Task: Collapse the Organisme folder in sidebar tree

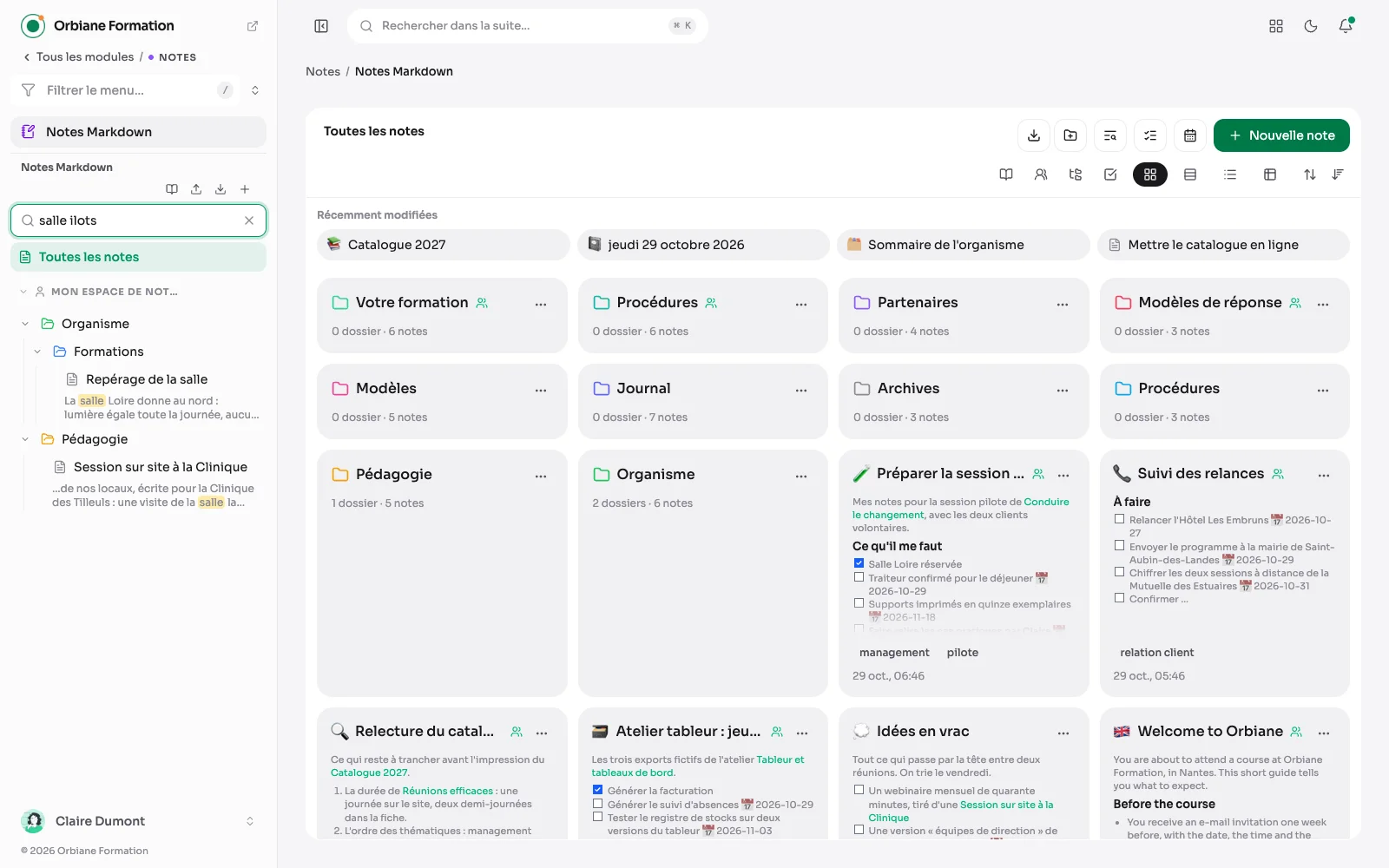Action: pos(25,324)
